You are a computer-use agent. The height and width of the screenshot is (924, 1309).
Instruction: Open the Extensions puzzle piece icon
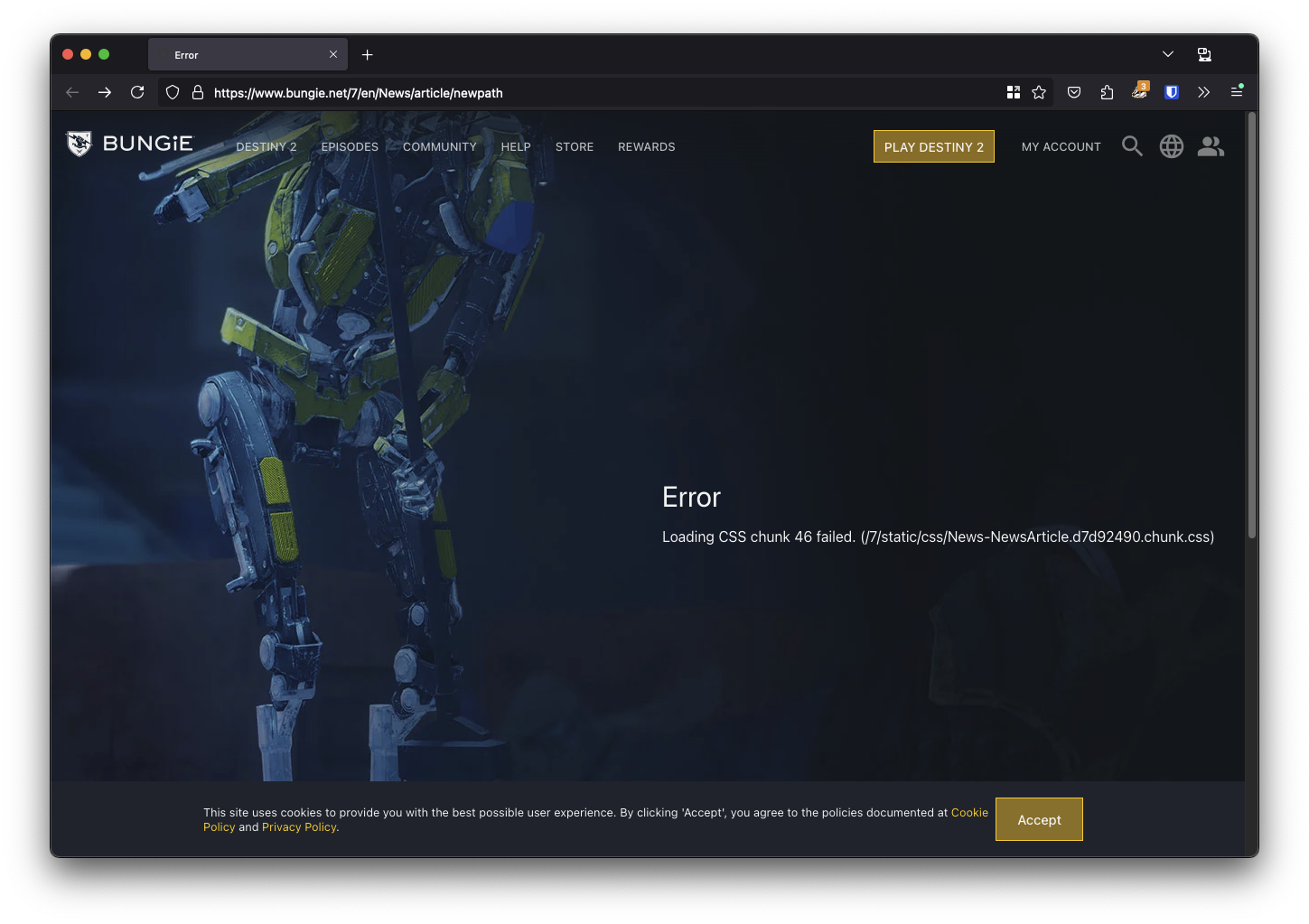pos(1107,92)
